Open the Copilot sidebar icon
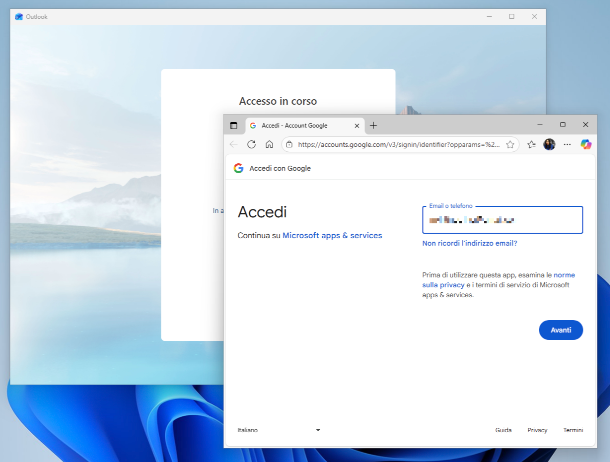The width and height of the screenshot is (610, 462). 586,144
